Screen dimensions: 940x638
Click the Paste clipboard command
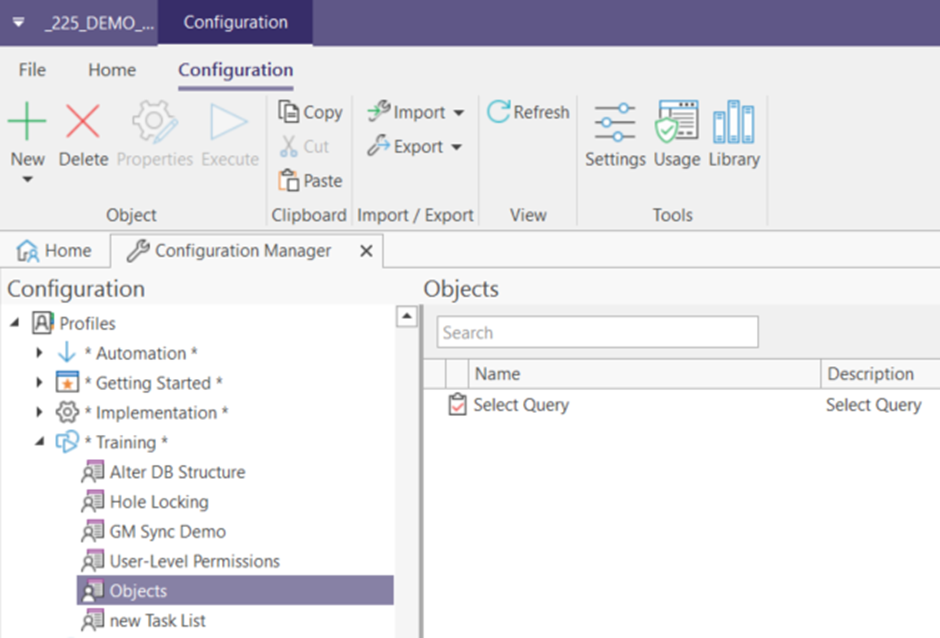(309, 180)
